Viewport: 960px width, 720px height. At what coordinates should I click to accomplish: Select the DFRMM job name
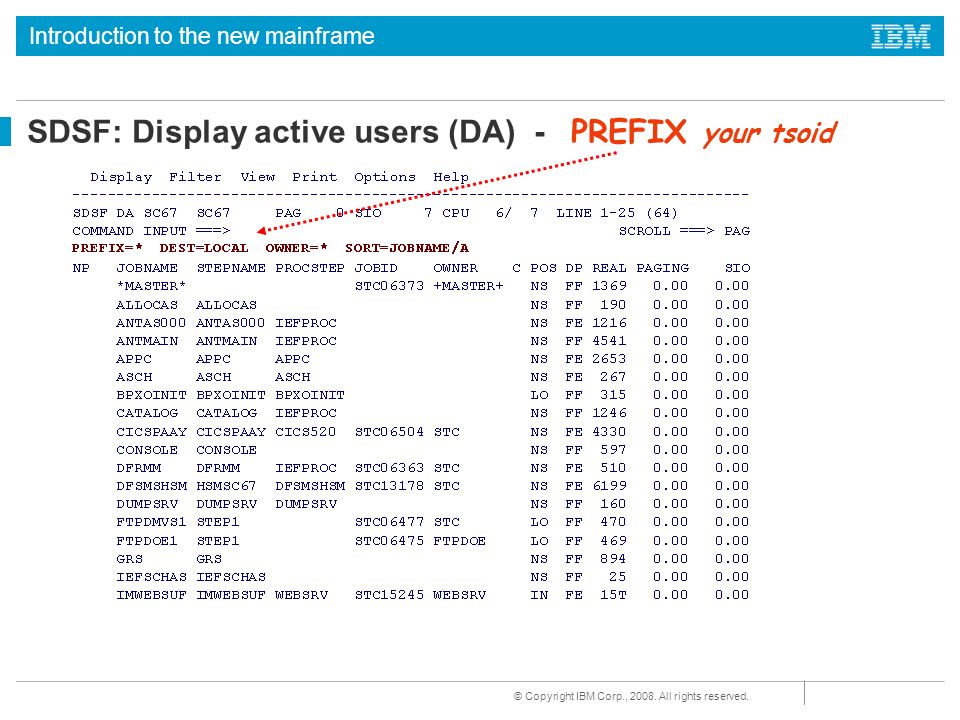pyautogui.click(x=138, y=468)
